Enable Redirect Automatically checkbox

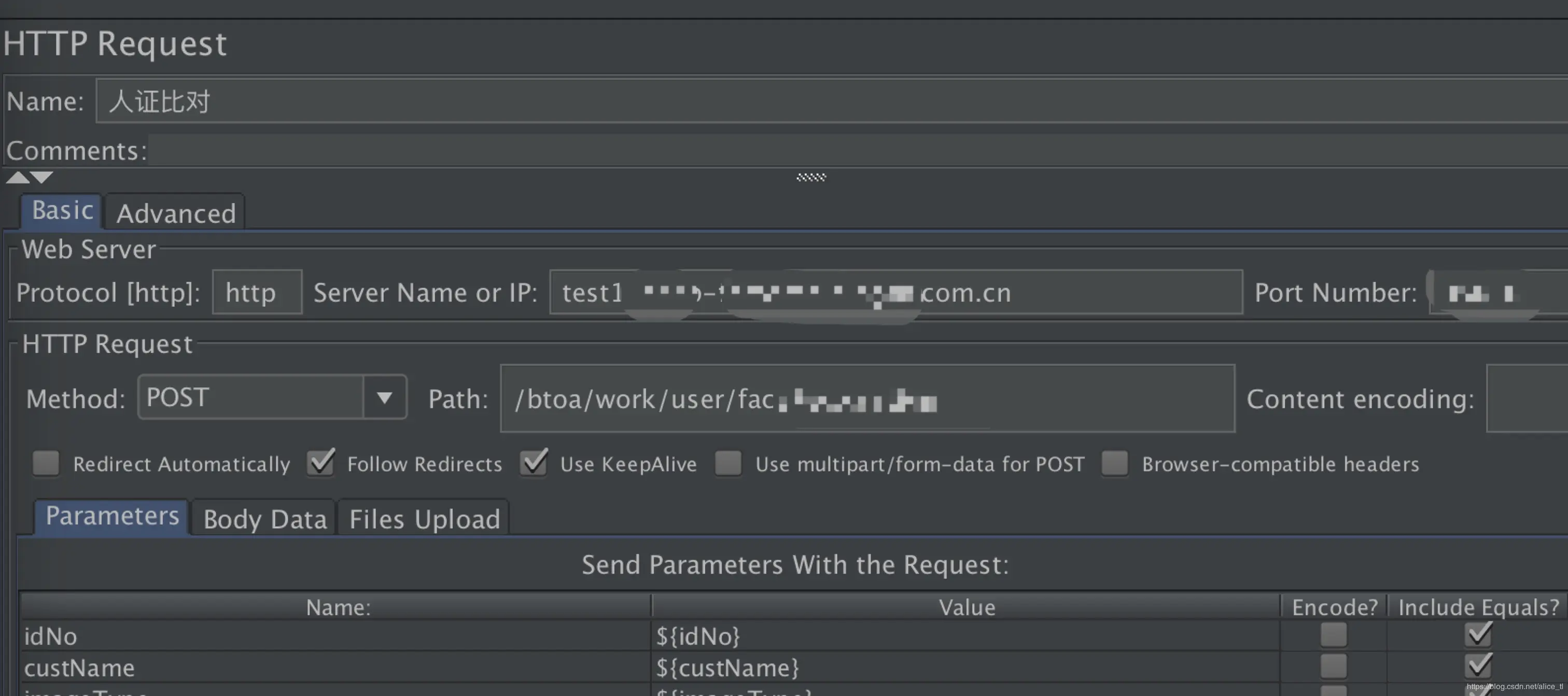pos(46,464)
